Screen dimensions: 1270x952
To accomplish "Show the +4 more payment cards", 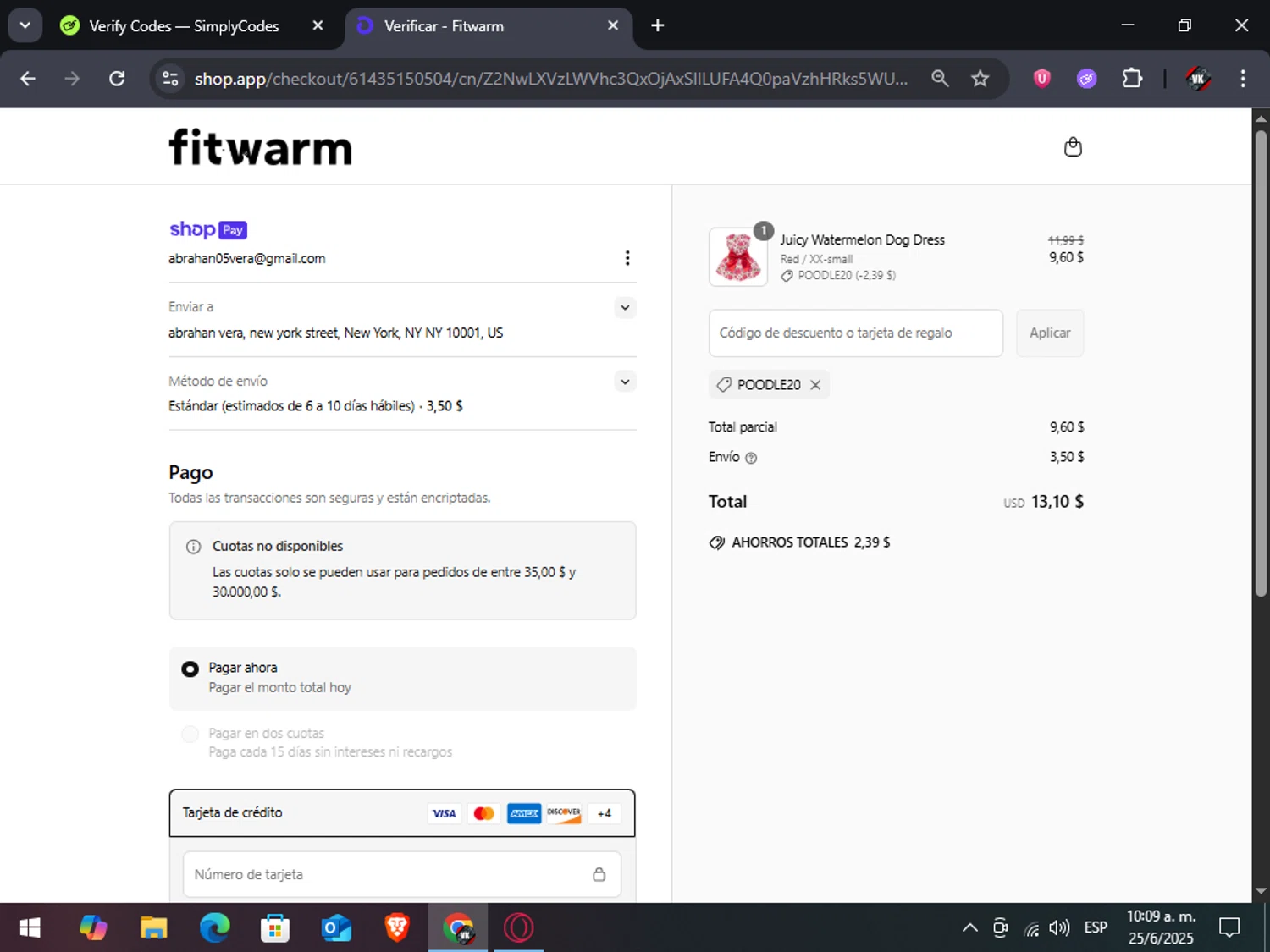I will click(x=604, y=813).
